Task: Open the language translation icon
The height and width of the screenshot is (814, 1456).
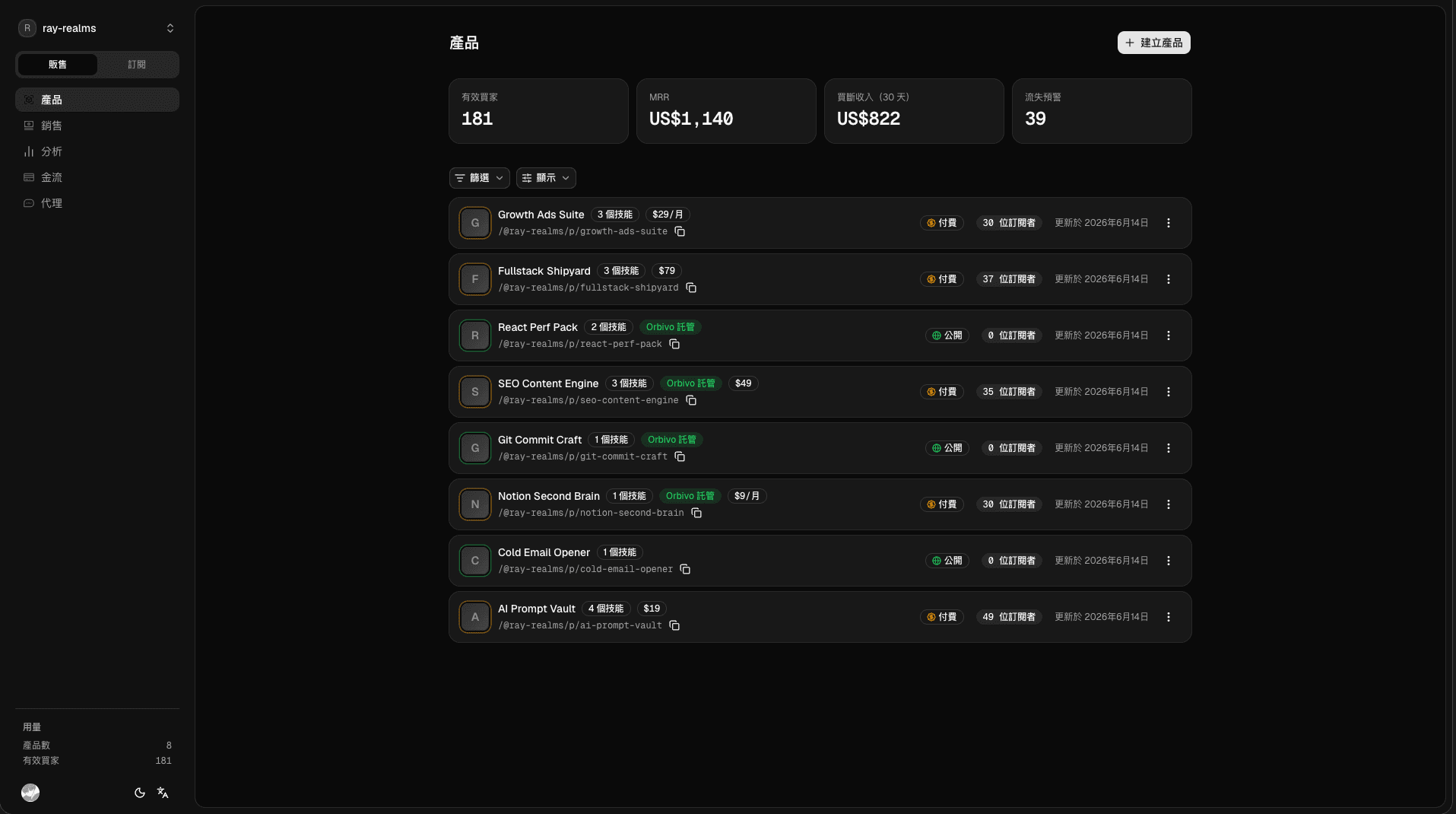Action: pos(163,793)
